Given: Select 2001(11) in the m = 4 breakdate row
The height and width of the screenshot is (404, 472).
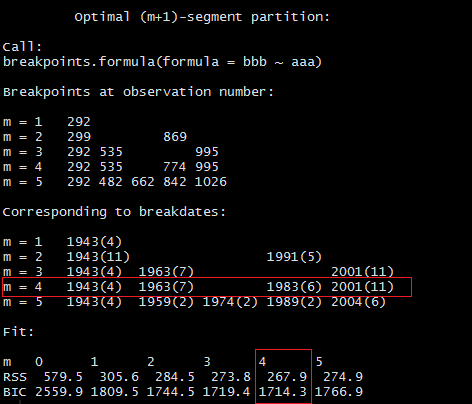Looking at the screenshot, I should pos(362,287).
